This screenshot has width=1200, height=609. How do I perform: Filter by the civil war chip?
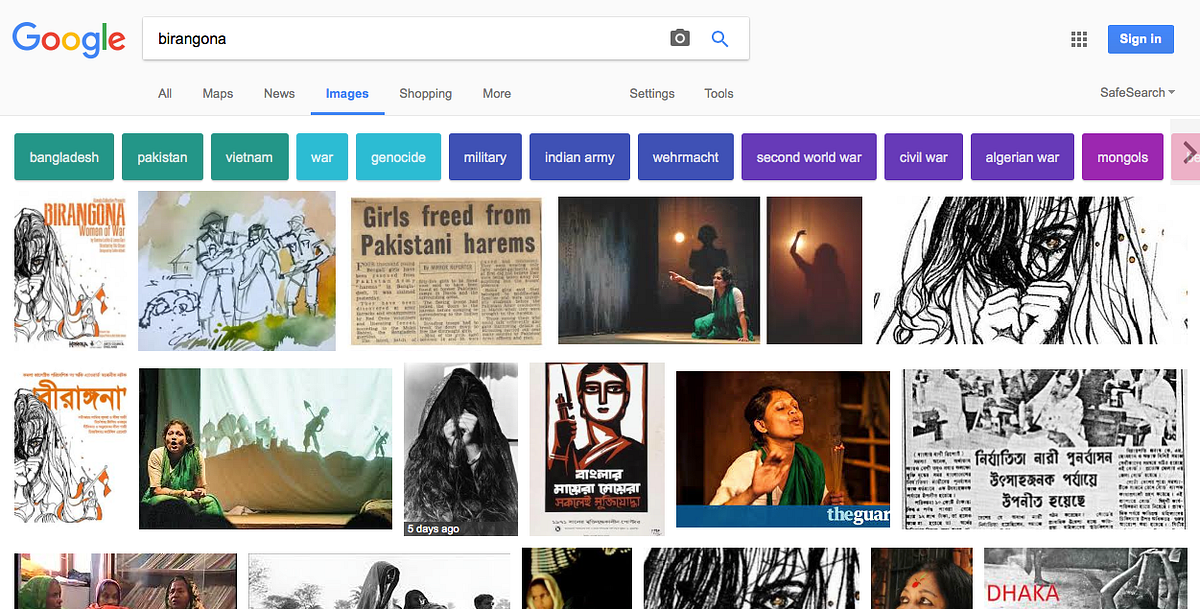[x=923, y=157]
